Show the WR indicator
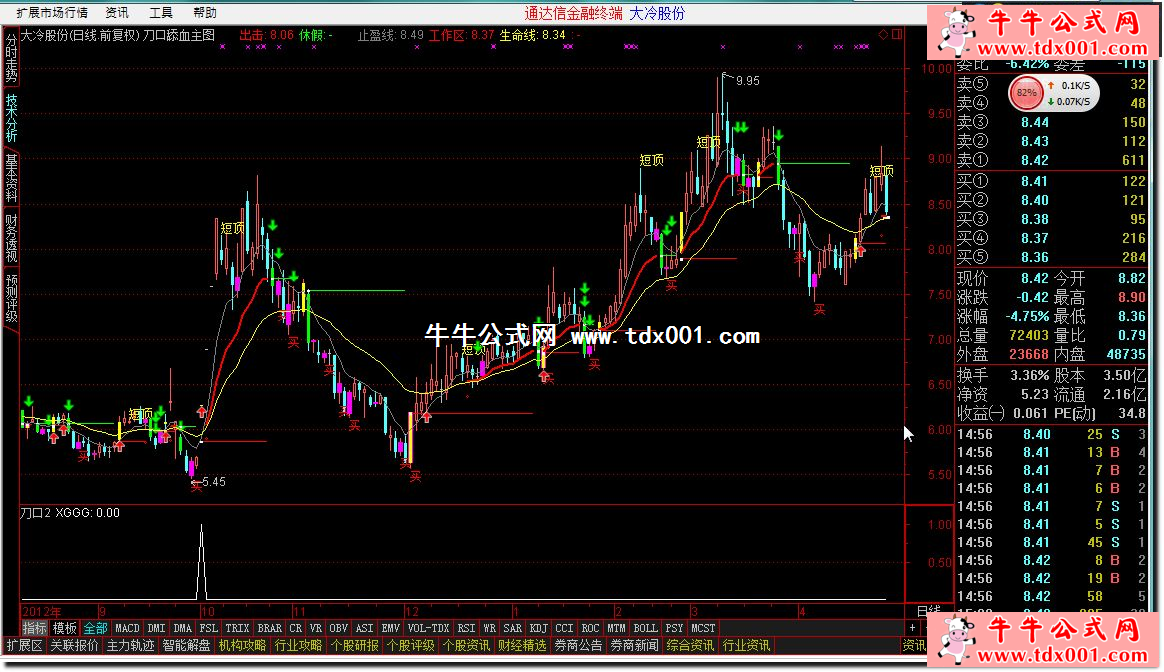Viewport: 1164px width, 672px height. click(x=488, y=628)
